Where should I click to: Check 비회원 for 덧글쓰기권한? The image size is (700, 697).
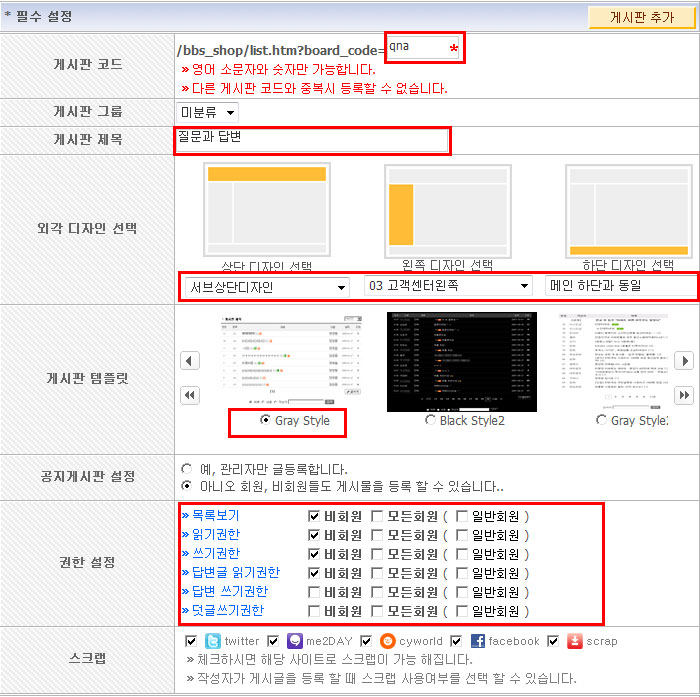[x=314, y=611]
